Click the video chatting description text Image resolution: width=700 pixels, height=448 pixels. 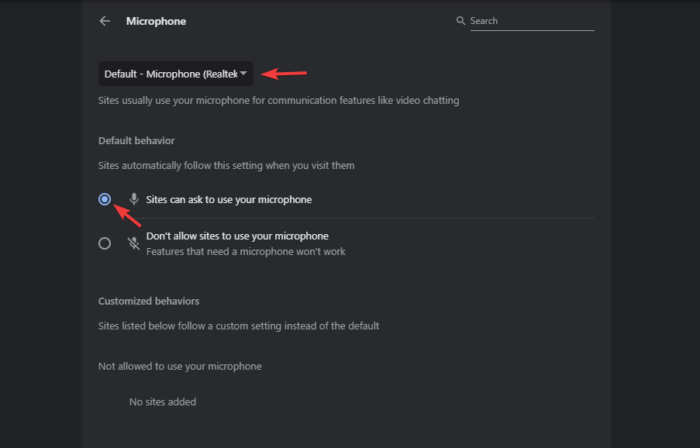pos(279,101)
